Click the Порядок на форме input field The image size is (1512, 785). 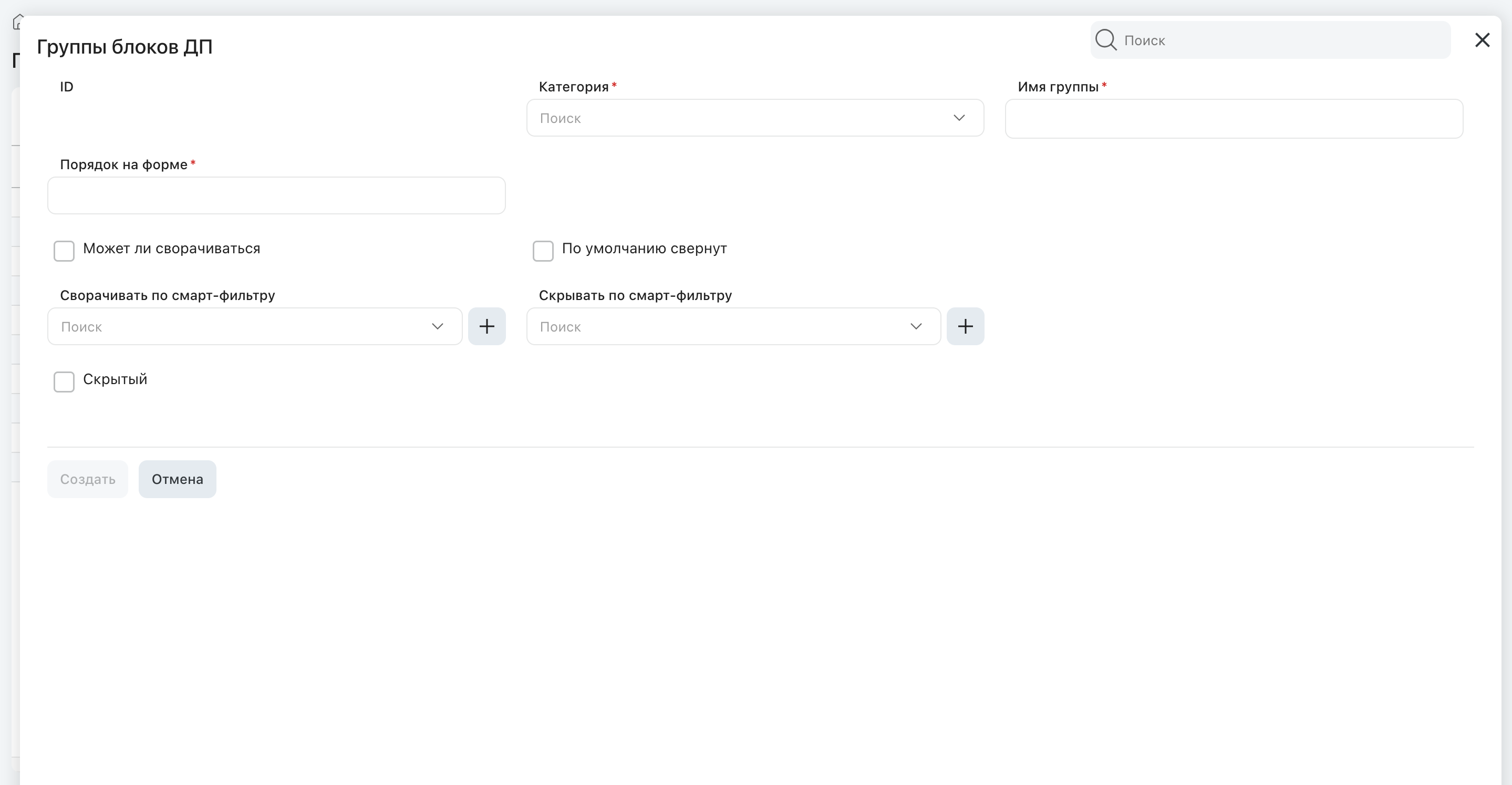[276, 195]
